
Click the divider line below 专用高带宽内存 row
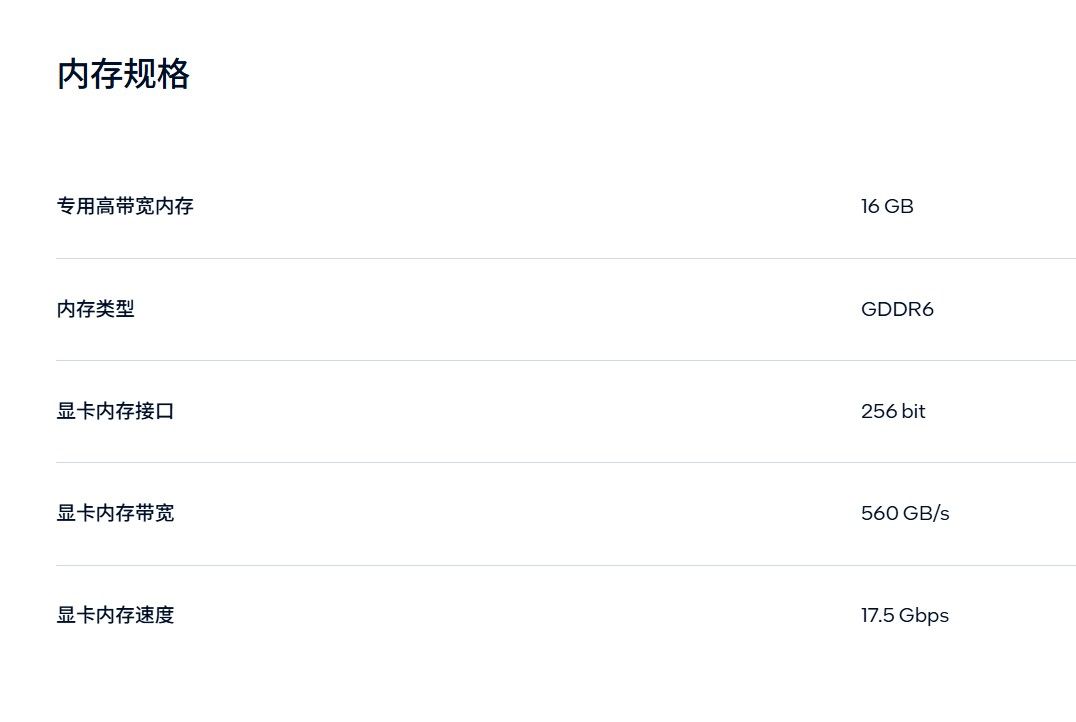point(565,259)
